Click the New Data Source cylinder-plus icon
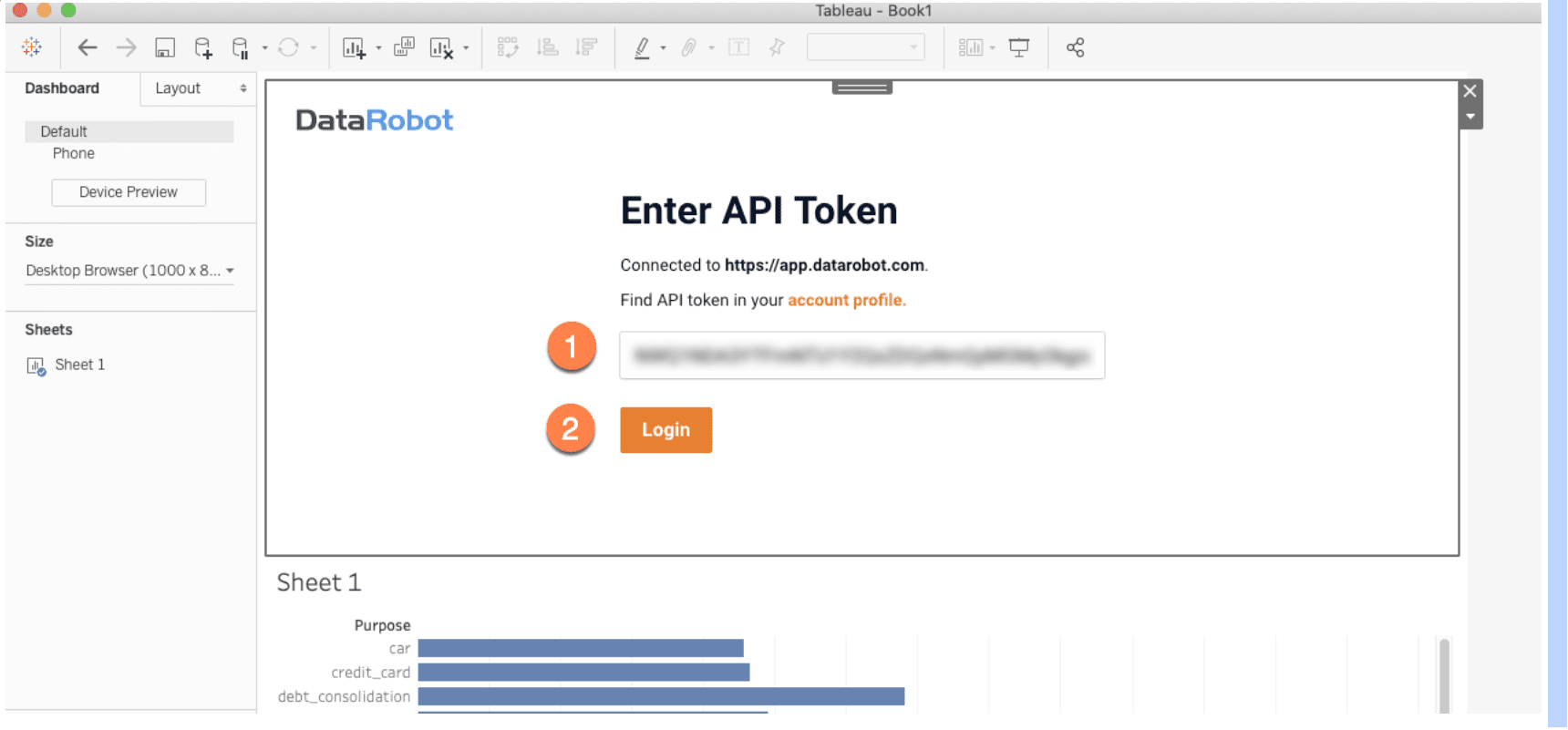1568x730 pixels. (203, 48)
